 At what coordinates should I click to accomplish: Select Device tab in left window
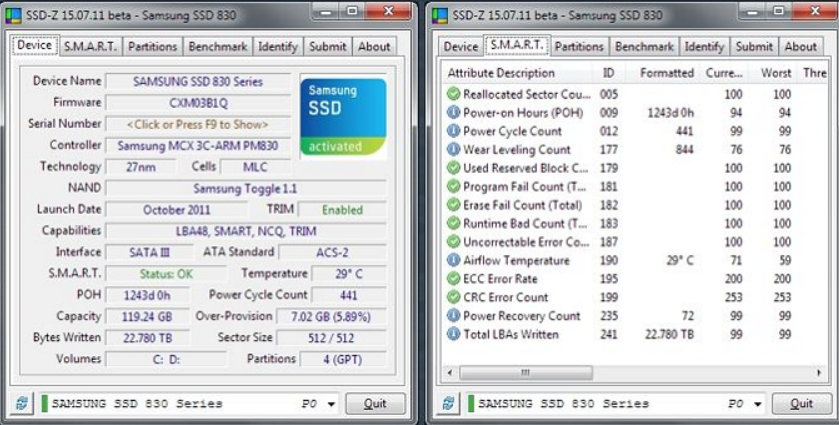(35, 45)
